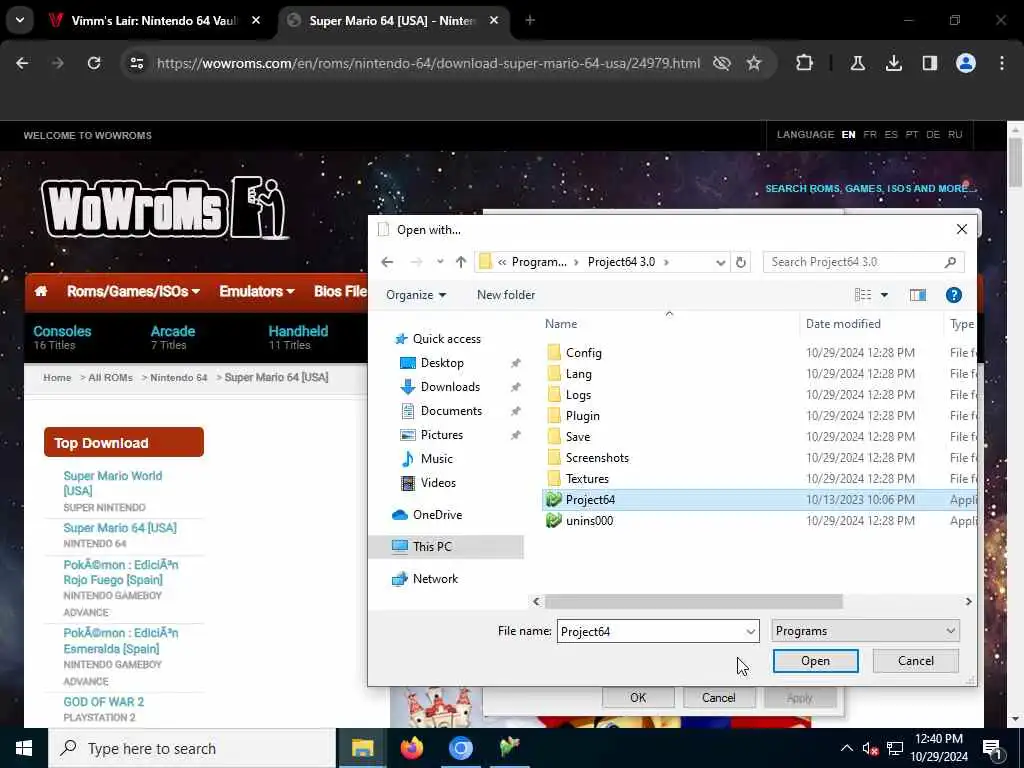This screenshot has height=768, width=1024.
Task: Open the view options dropdown arrow
Action: (x=884, y=295)
